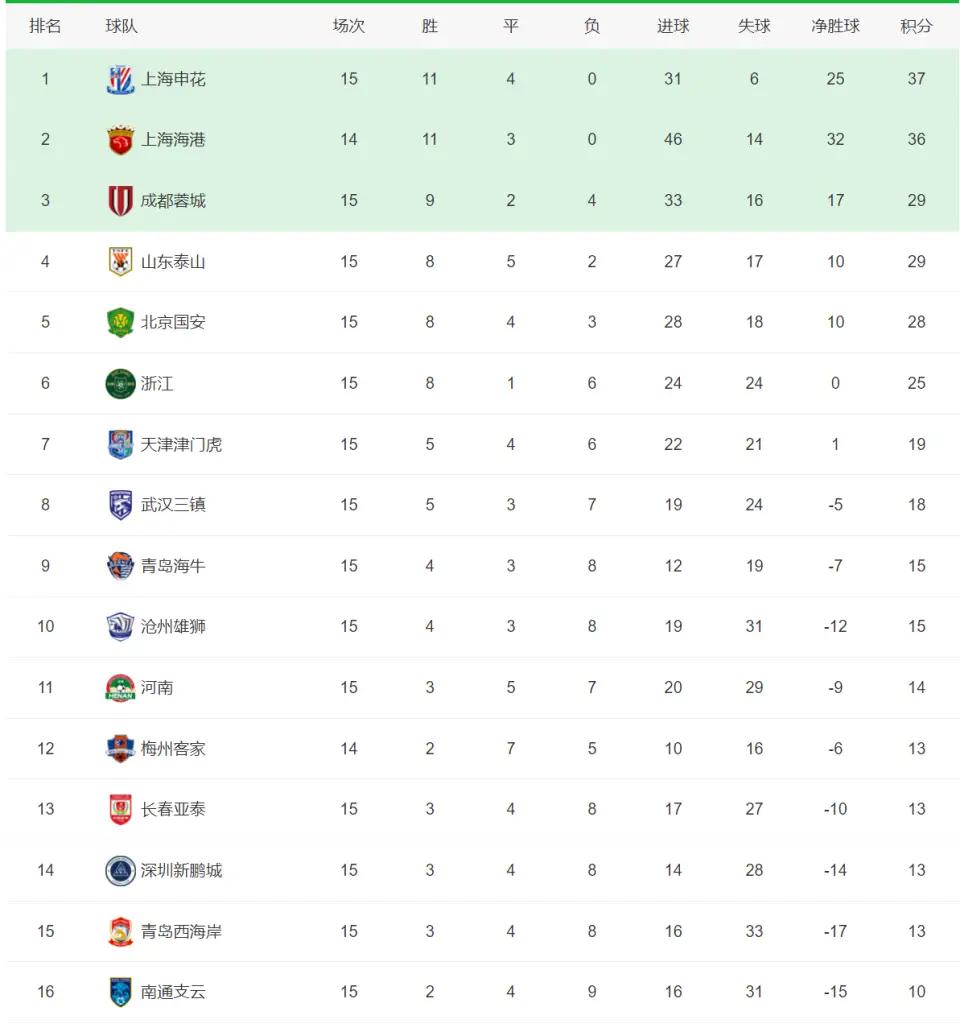Click the Wuhan Three Towns (武汉三镇) logo
This screenshot has height=1036, width=960.
(120, 505)
